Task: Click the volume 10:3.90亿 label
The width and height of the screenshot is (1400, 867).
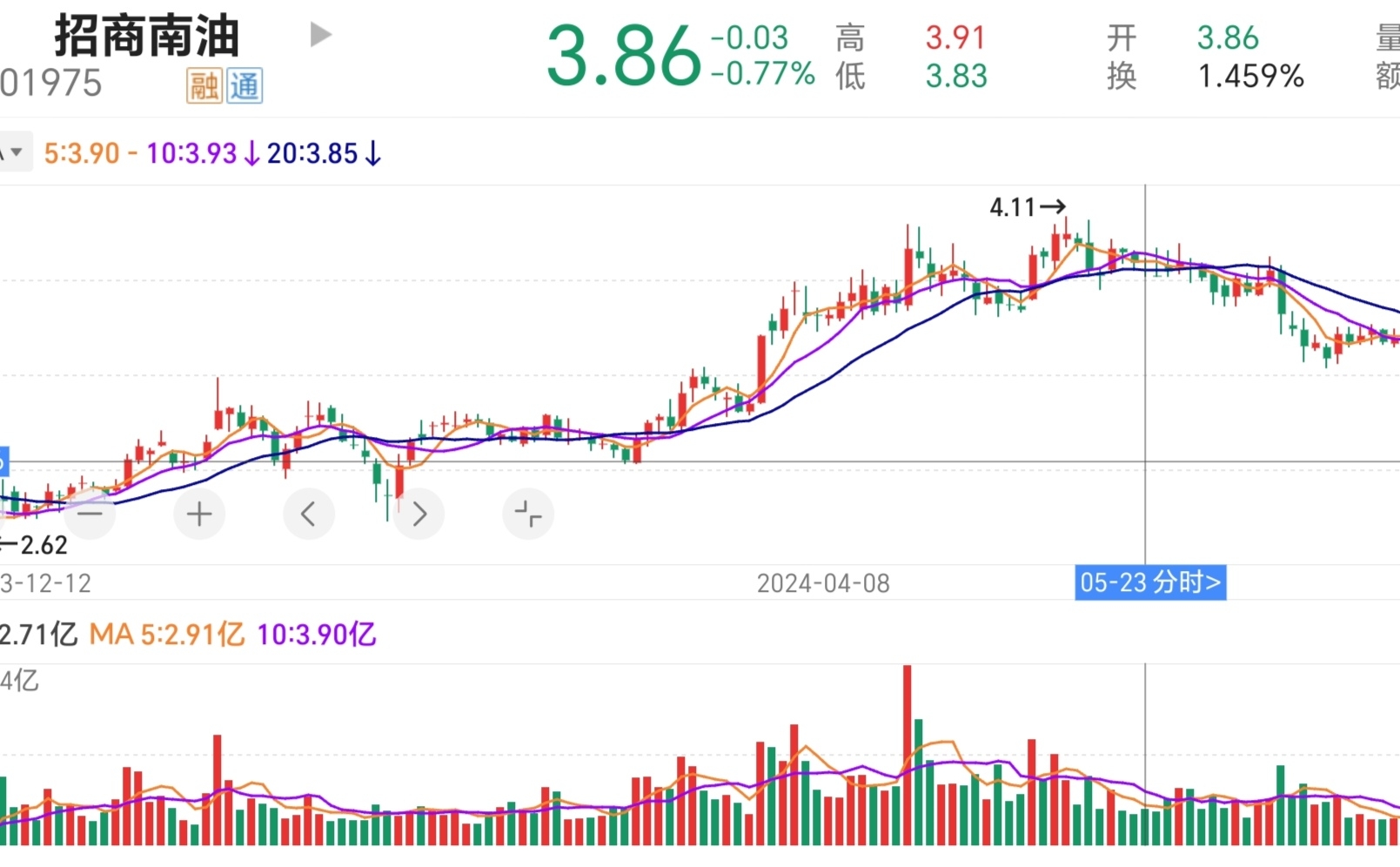Action: pyautogui.click(x=316, y=635)
